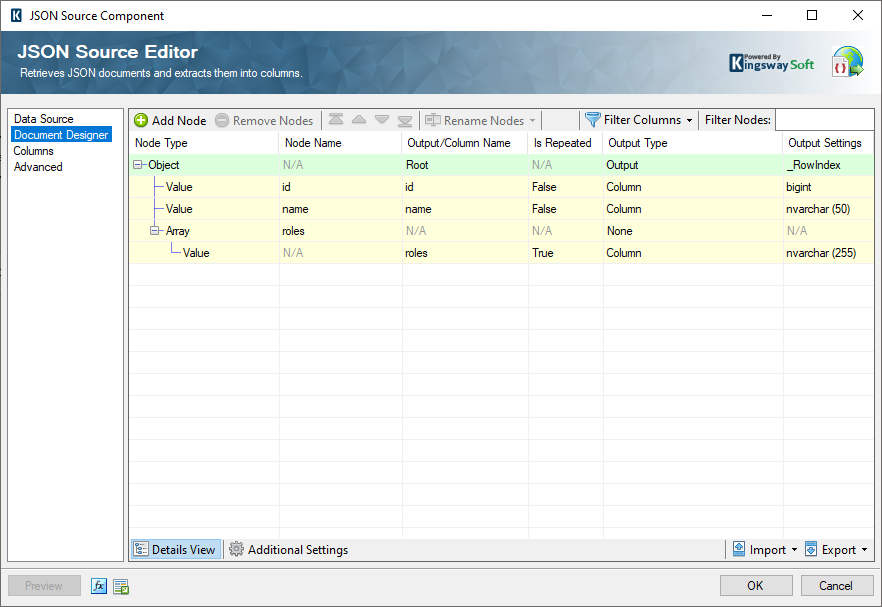This screenshot has height=607, width=882.
Task: Switch to the Details View tab
Action: point(176,549)
